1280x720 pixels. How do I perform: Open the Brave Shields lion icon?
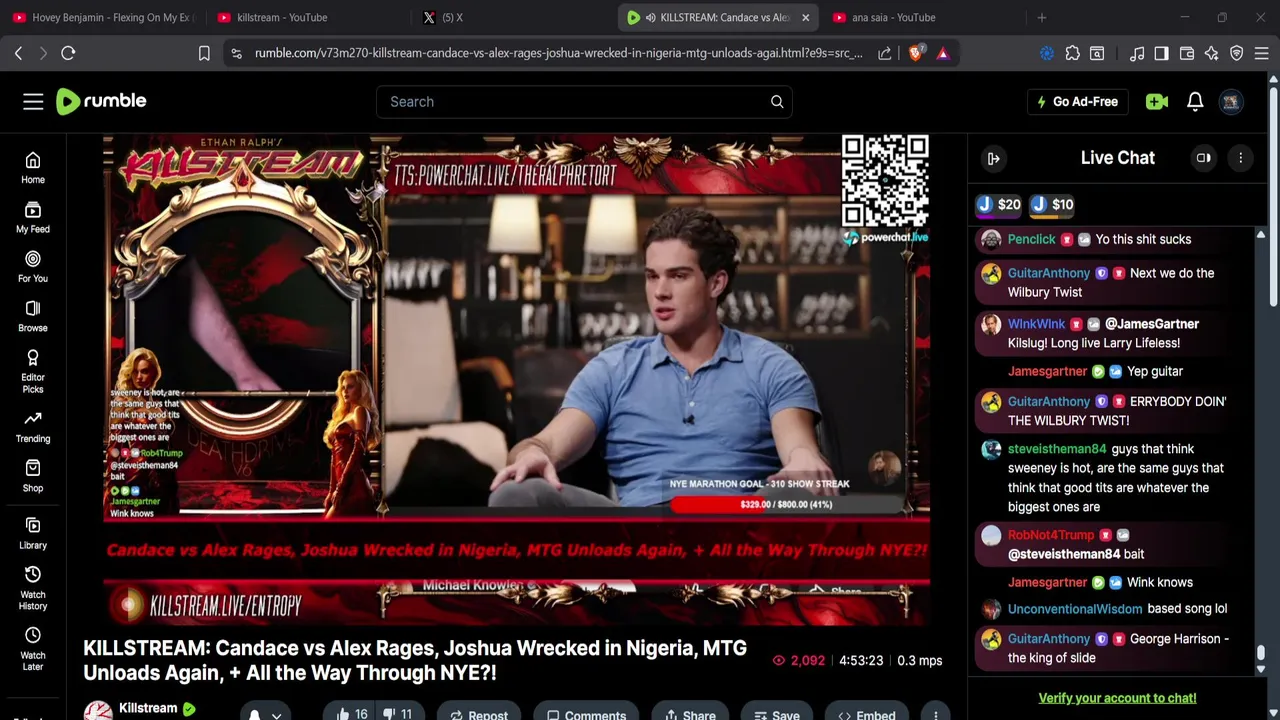click(x=915, y=53)
